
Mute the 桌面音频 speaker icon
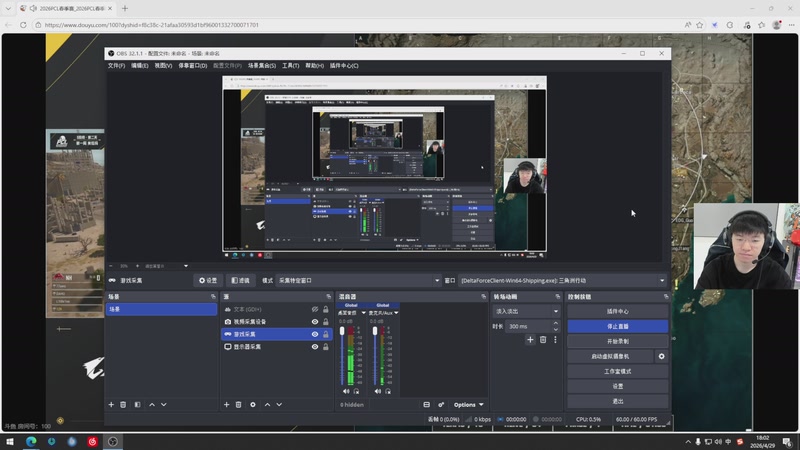pyautogui.click(x=346, y=391)
